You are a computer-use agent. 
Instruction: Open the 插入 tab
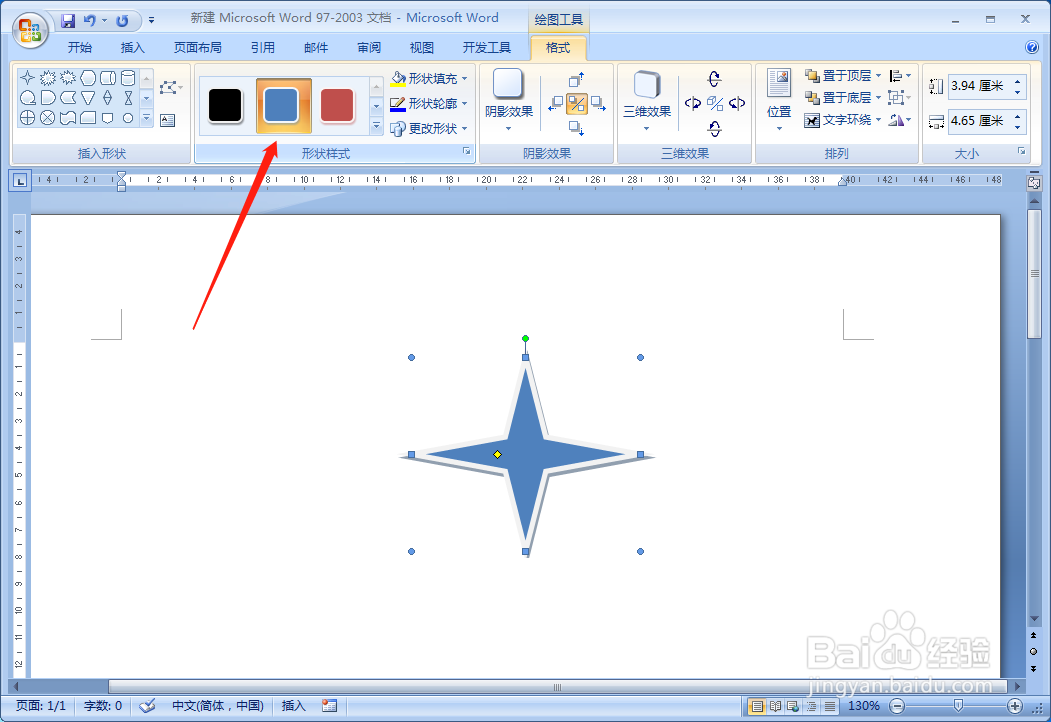133,48
